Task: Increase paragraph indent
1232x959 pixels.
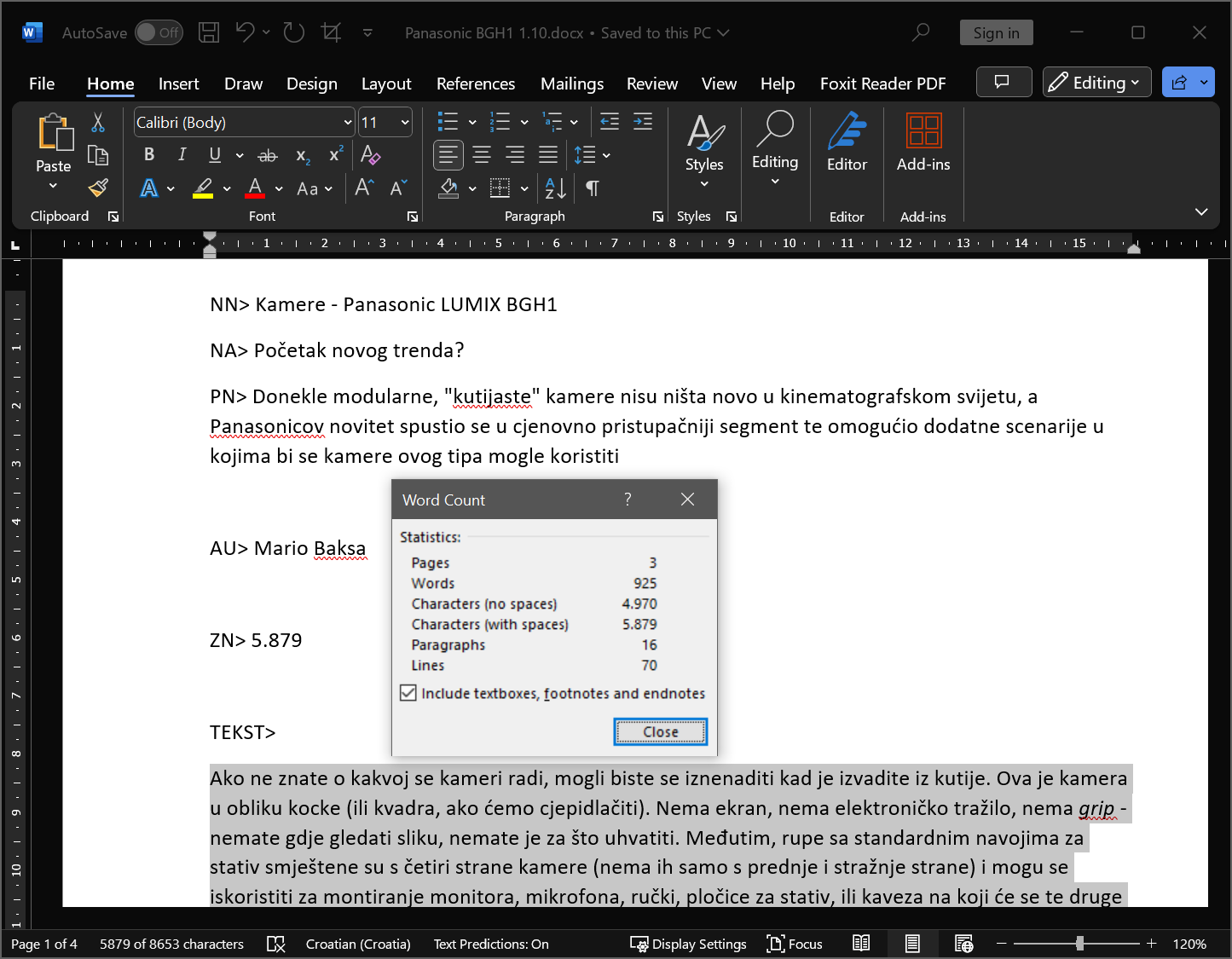Action: (x=643, y=122)
